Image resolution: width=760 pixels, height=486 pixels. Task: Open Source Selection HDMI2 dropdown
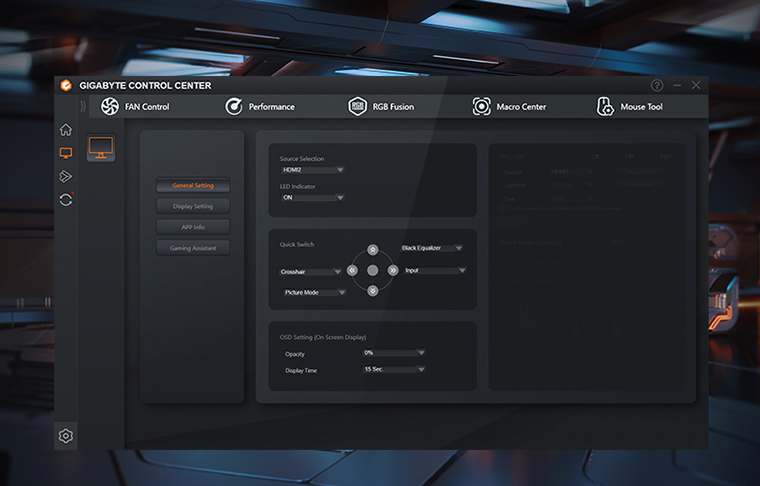(x=313, y=170)
